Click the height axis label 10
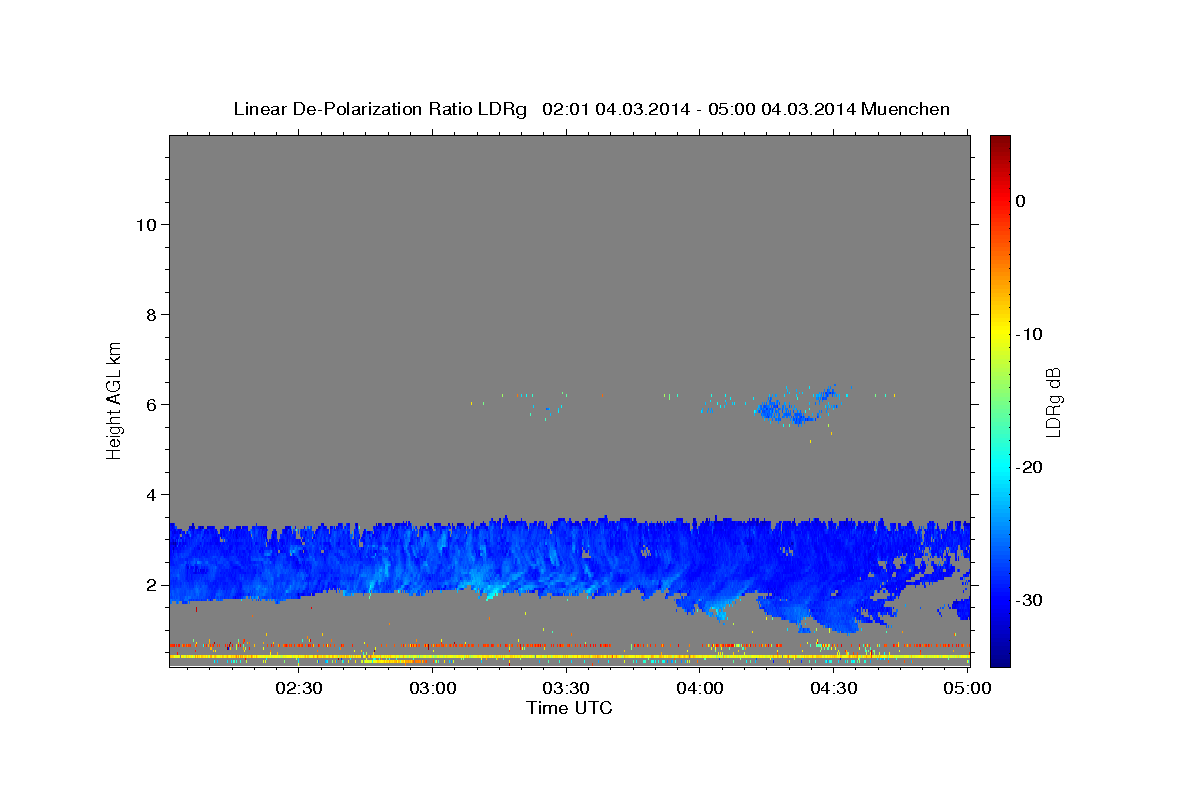This screenshot has width=1200, height=800. 146,224
